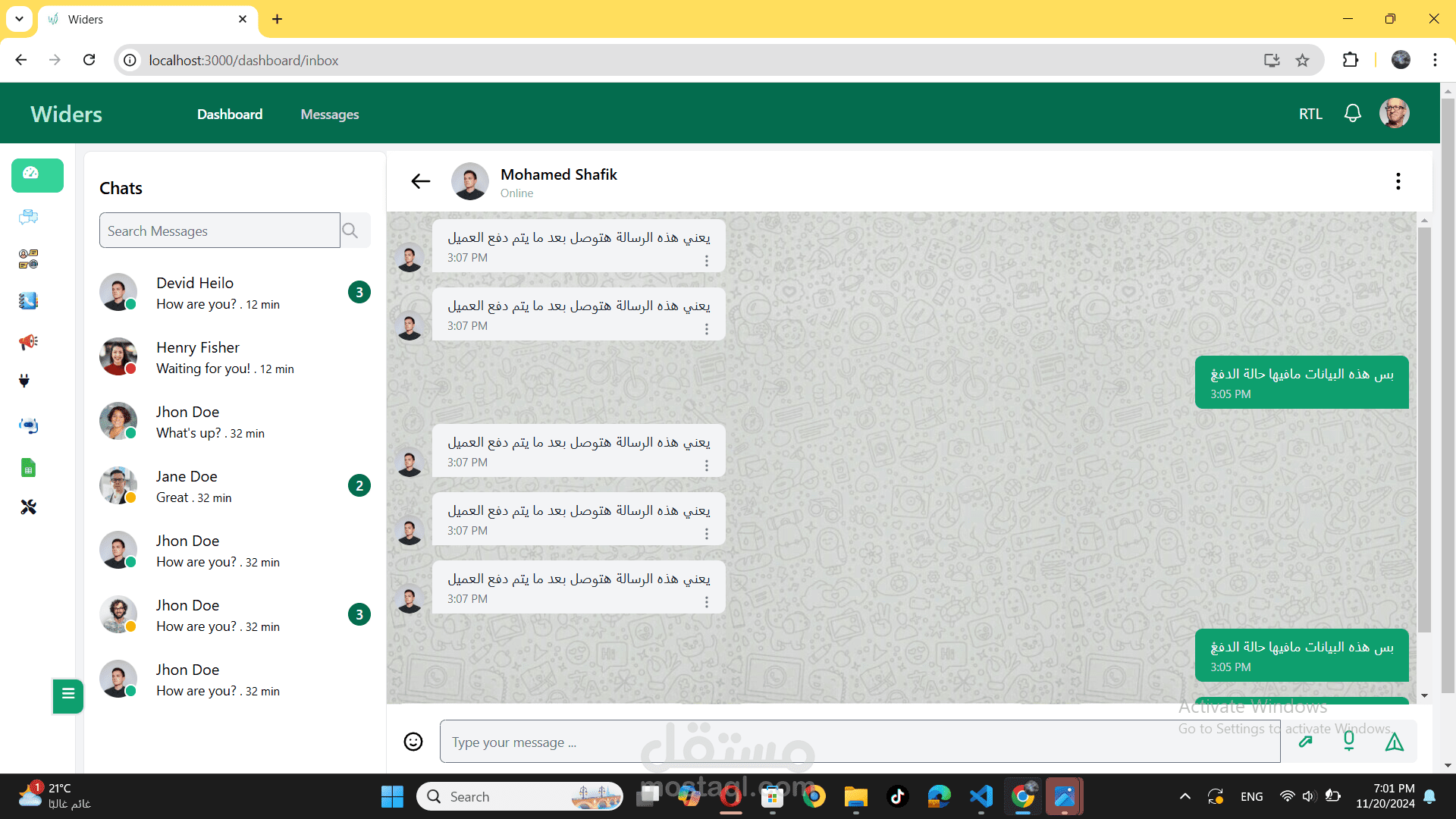Screen dimensions: 1456x819
Task: Toggle the green sidebar hamburger menu button
Action: (x=67, y=694)
